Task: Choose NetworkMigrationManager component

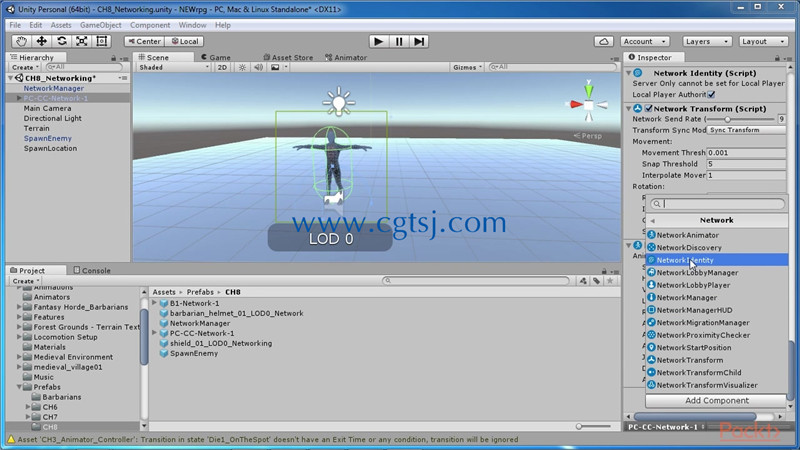Action: (717, 322)
